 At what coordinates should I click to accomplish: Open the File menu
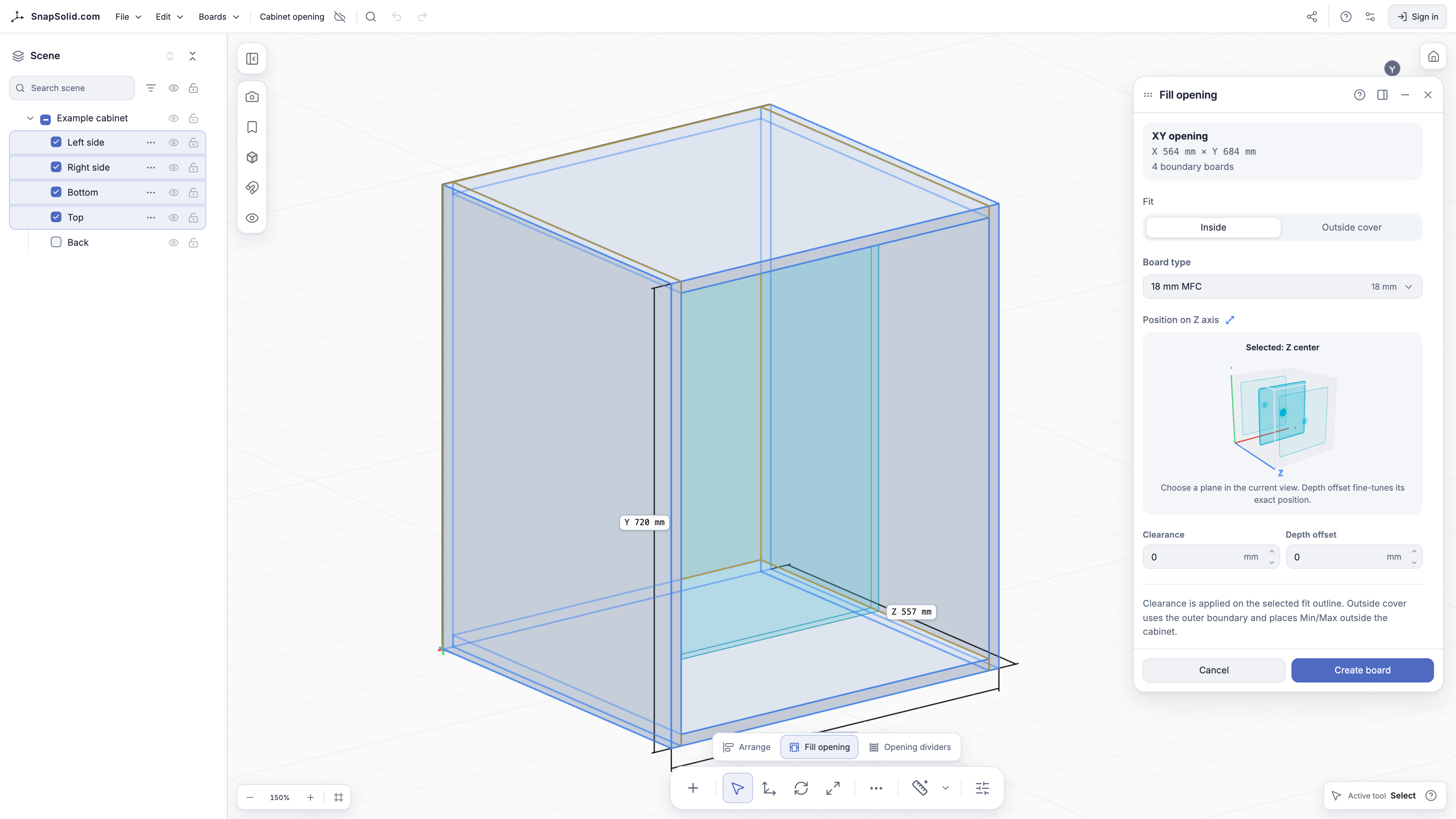pyautogui.click(x=128, y=17)
